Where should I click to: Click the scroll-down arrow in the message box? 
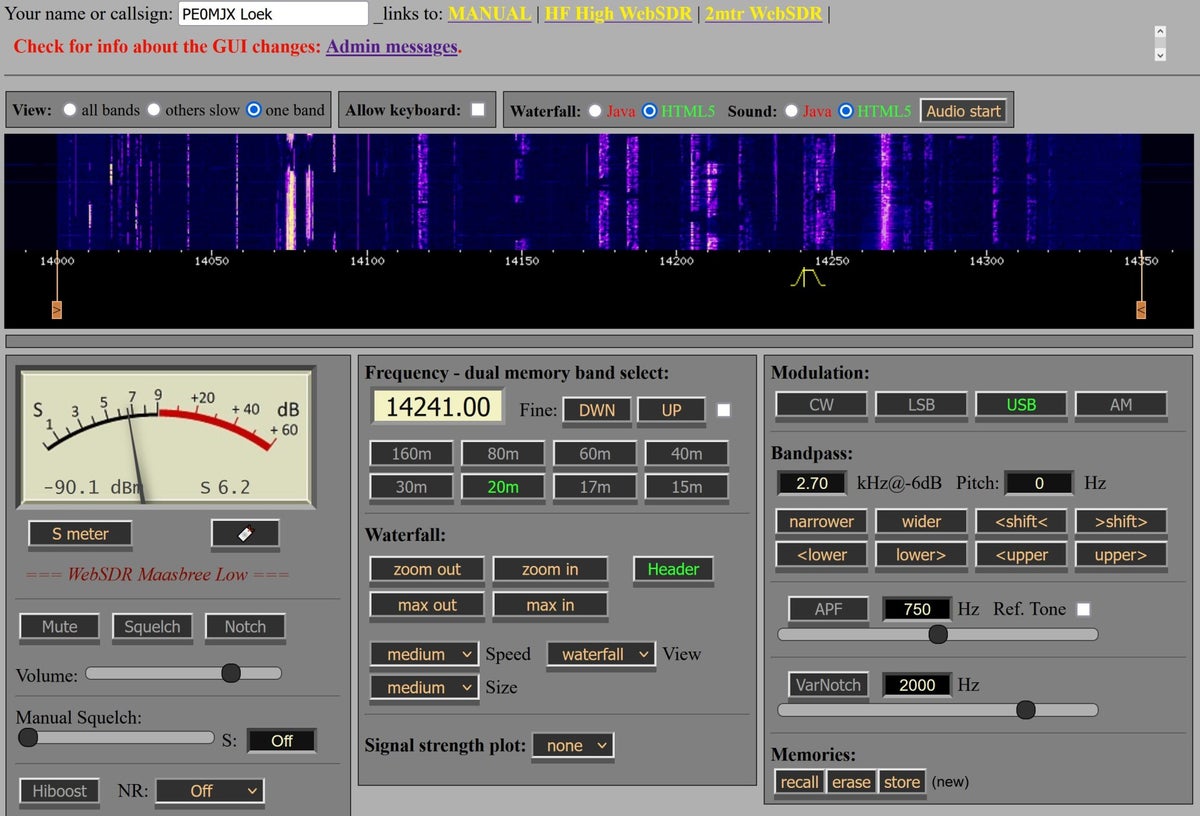(x=1160, y=55)
